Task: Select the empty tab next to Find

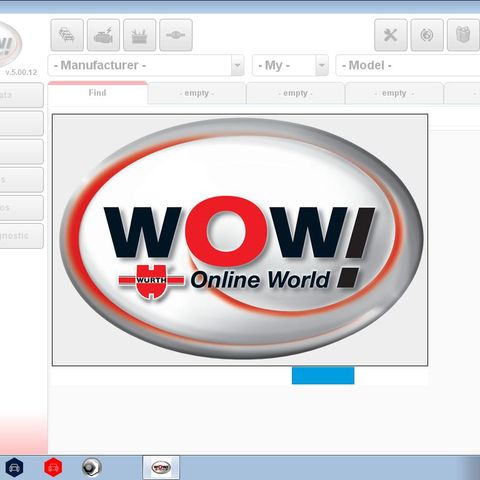Action: [x=197, y=93]
